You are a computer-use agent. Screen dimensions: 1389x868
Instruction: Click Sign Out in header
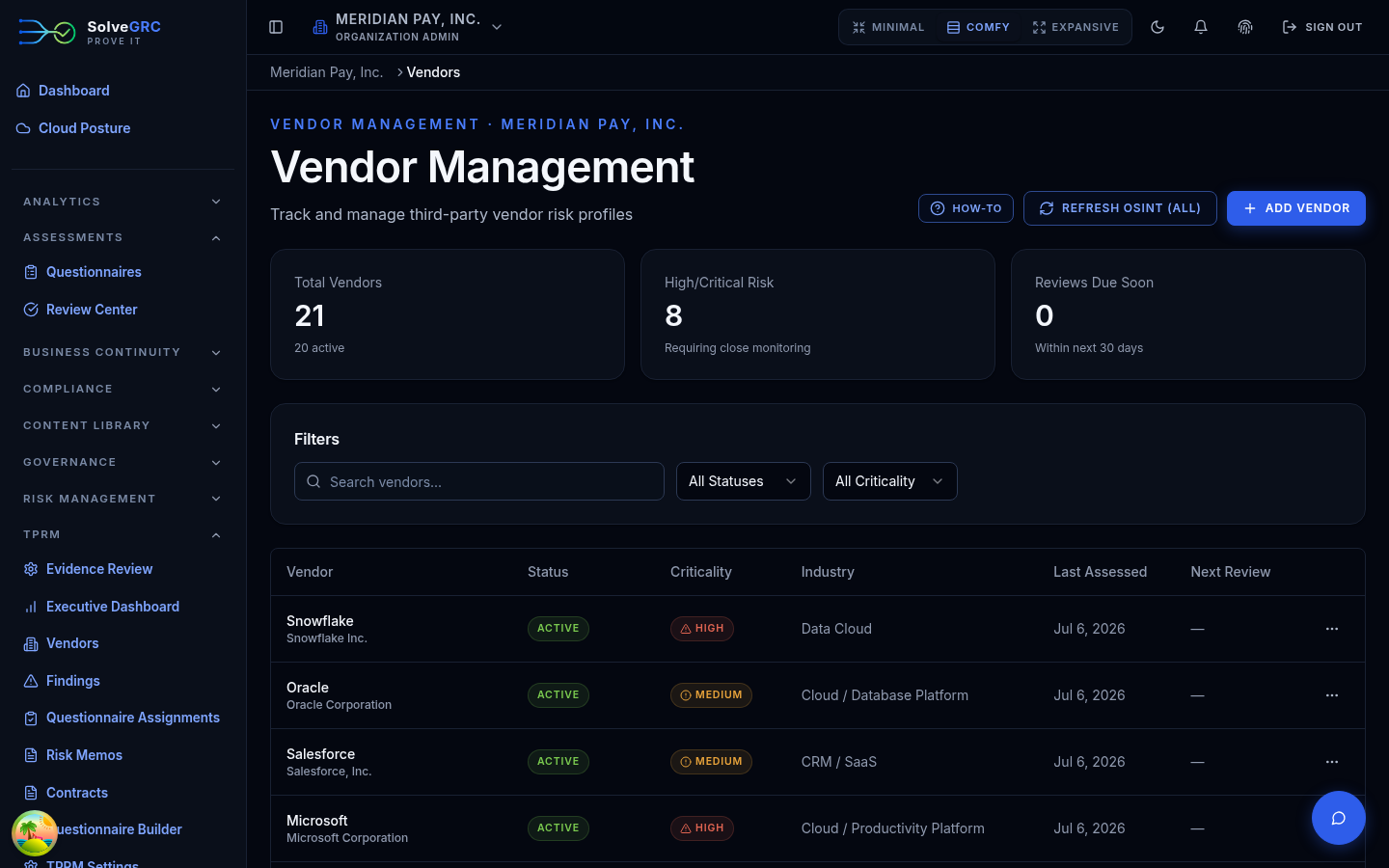1322,27
